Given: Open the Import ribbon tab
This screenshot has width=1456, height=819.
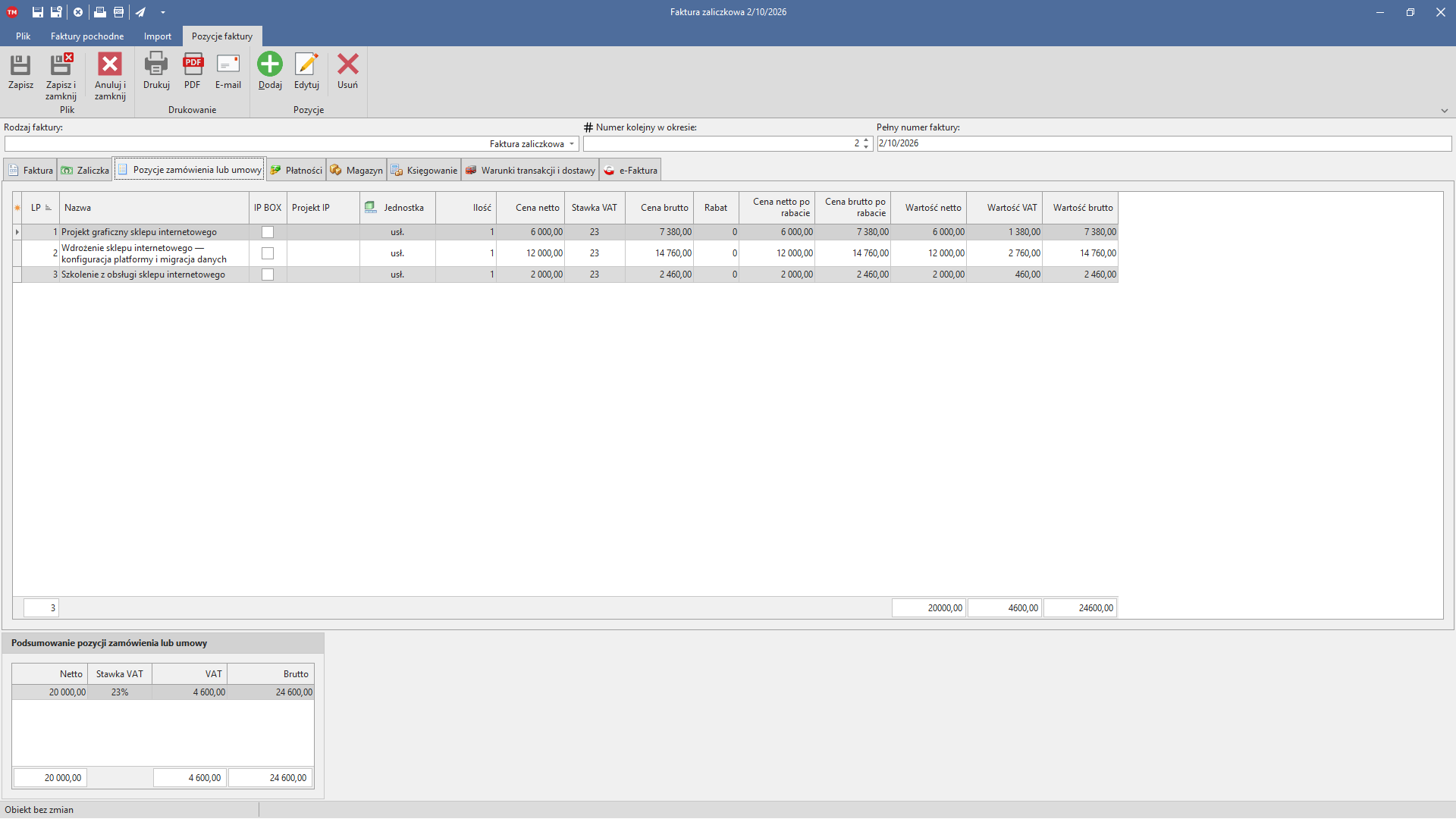Looking at the screenshot, I should pyautogui.click(x=158, y=36).
